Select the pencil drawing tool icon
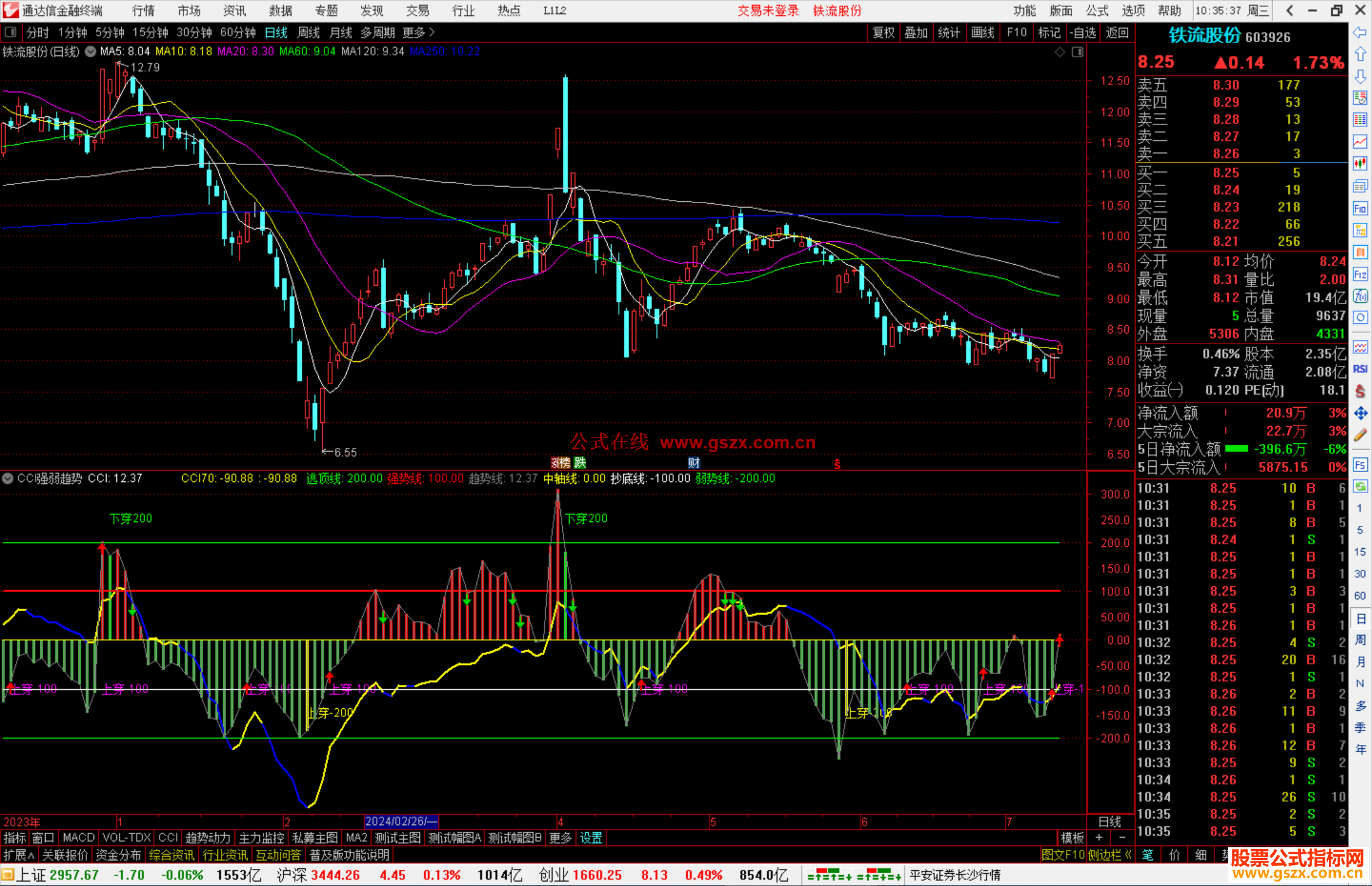Screen dimensions: 1372x886 point(1360,435)
